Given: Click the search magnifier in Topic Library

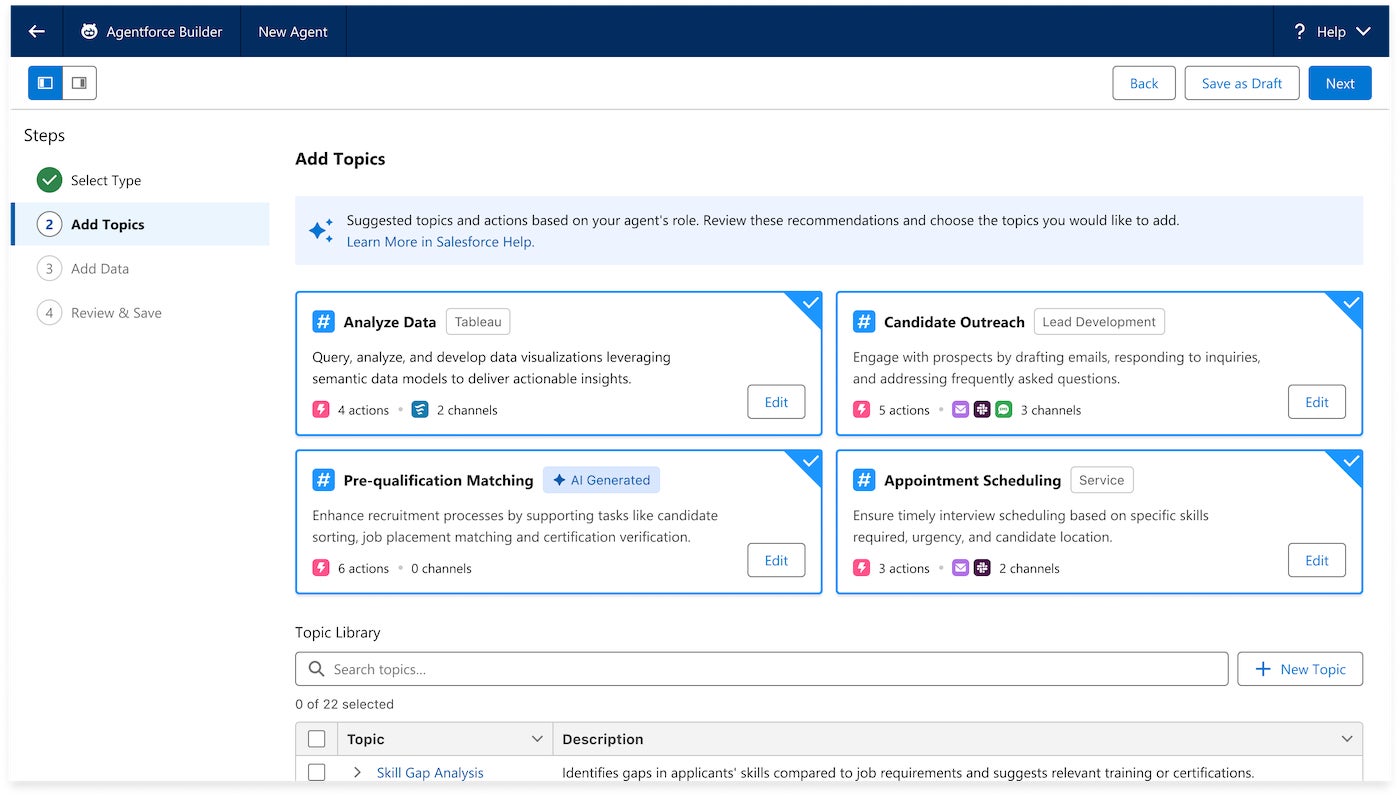Looking at the screenshot, I should [x=316, y=668].
